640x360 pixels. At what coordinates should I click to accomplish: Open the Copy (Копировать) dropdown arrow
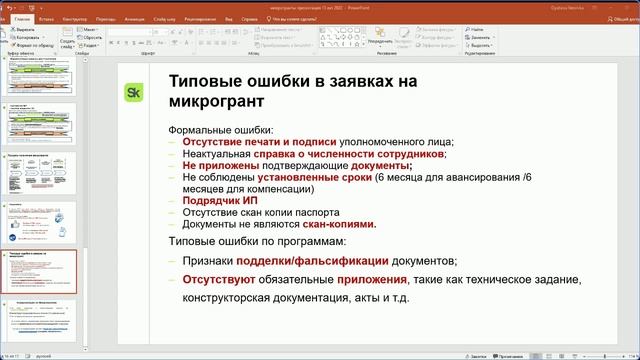tap(44, 37)
